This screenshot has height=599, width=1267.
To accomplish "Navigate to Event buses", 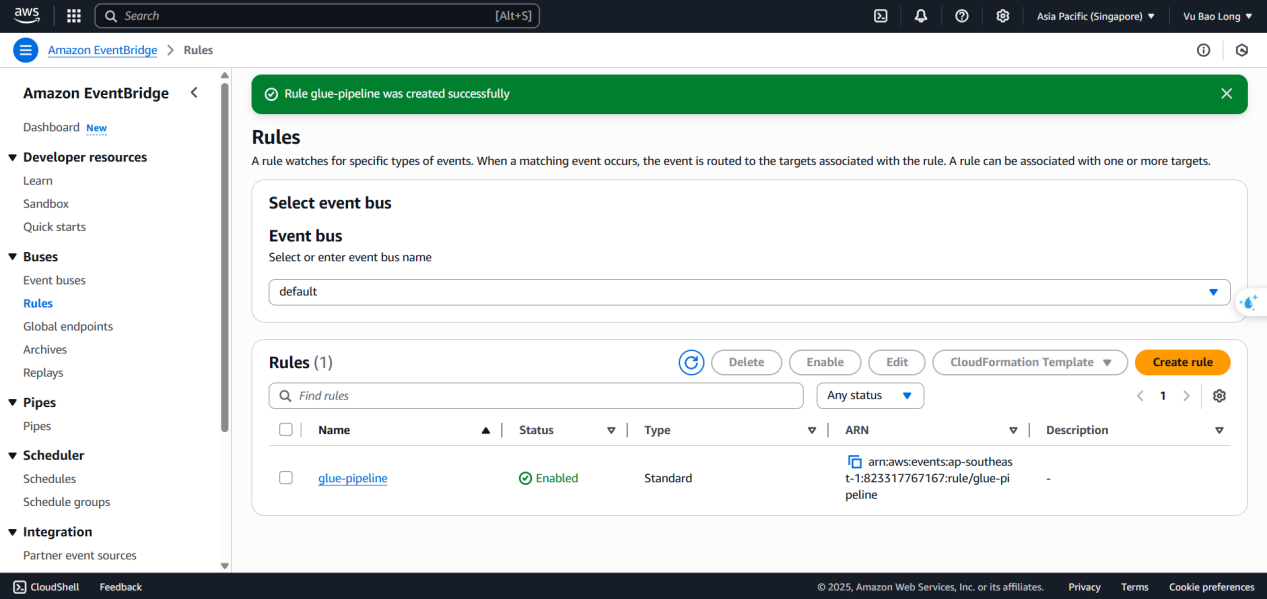I will tap(54, 280).
